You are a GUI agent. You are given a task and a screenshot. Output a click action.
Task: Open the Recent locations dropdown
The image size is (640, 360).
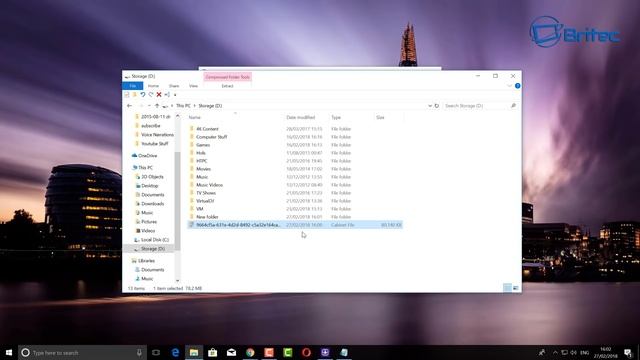[149, 106]
